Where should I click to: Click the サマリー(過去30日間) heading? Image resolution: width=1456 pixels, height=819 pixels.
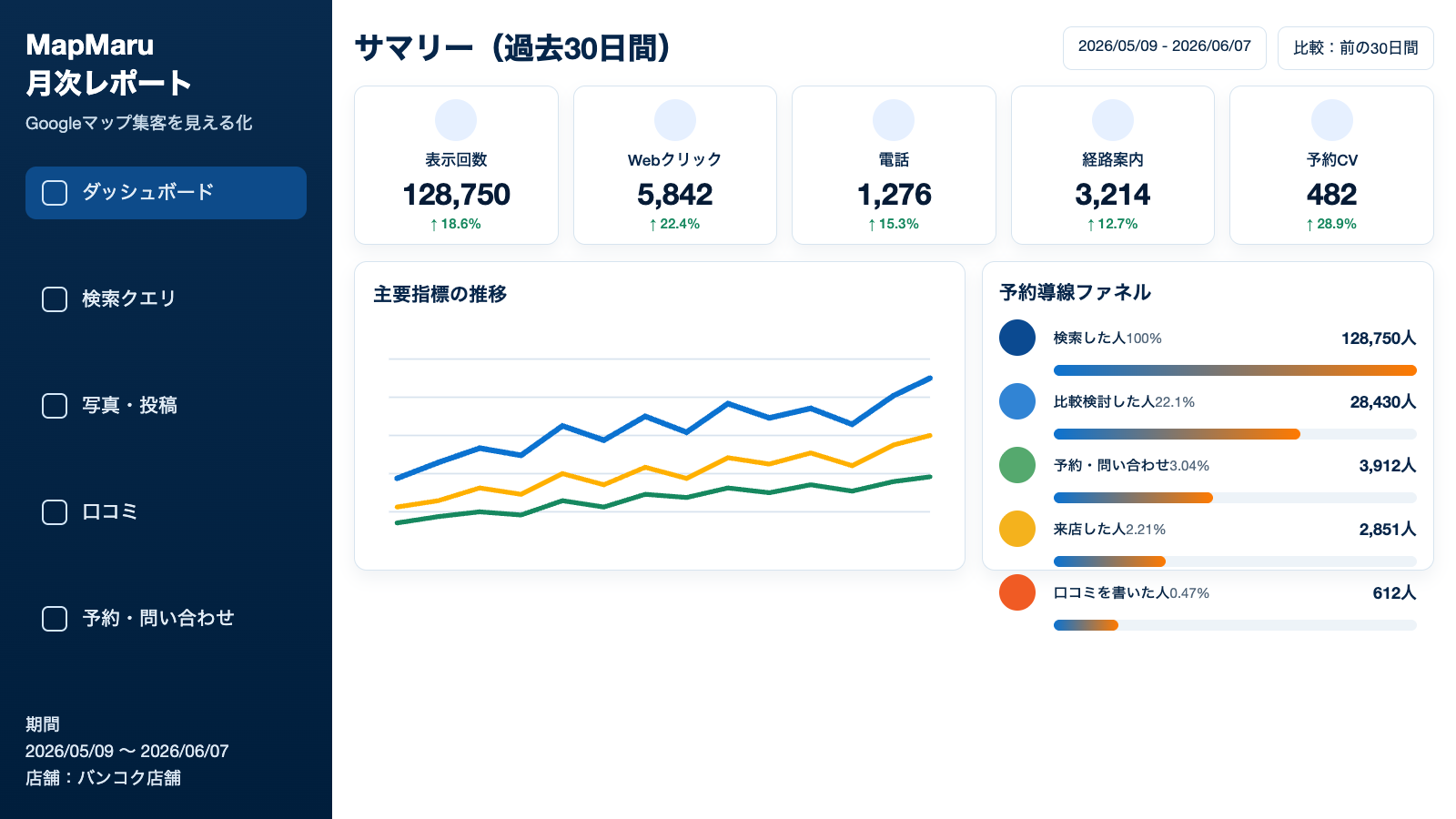pos(512,48)
